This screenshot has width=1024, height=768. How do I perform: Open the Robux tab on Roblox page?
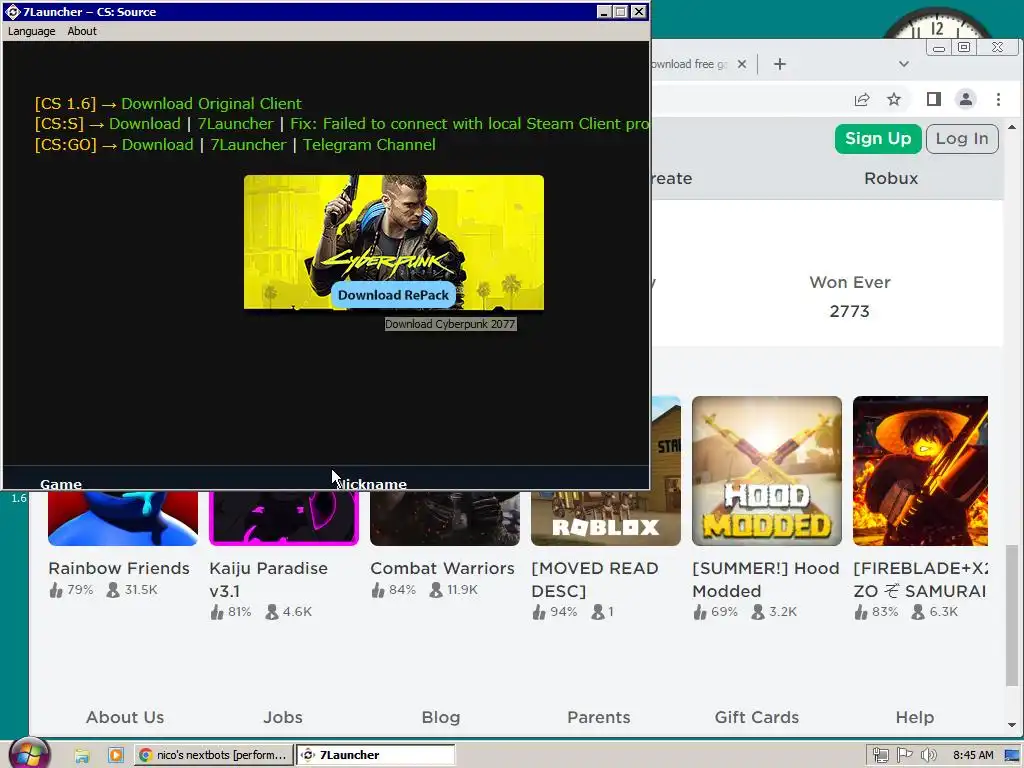pos(891,178)
